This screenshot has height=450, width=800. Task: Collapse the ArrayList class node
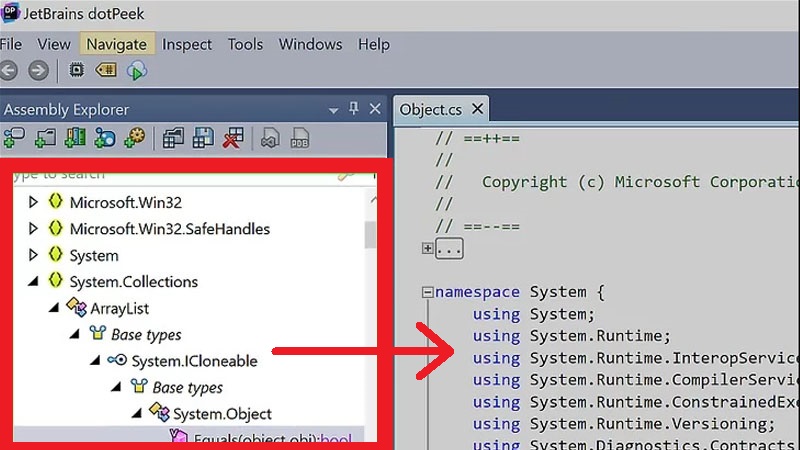tap(54, 308)
